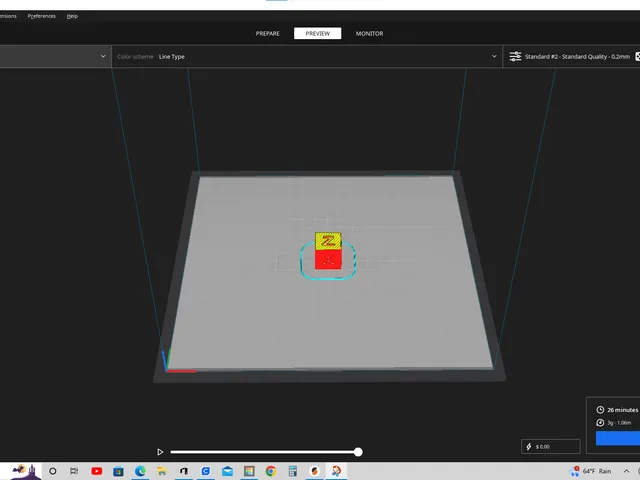Select the sliced calibration cube model

pyautogui.click(x=328, y=251)
